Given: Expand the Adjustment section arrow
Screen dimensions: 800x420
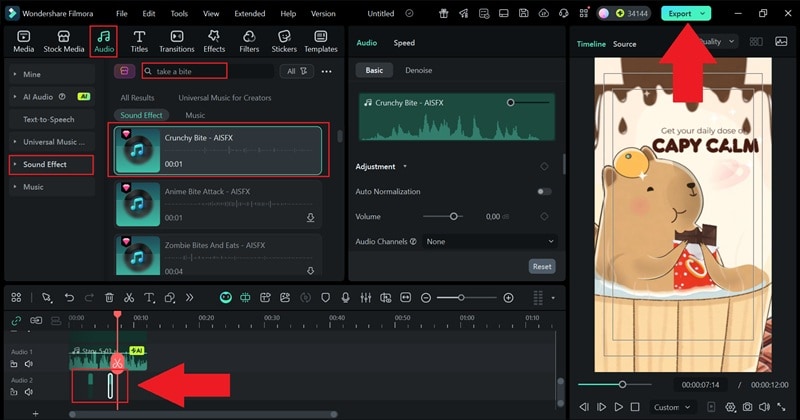Looking at the screenshot, I should [x=405, y=166].
